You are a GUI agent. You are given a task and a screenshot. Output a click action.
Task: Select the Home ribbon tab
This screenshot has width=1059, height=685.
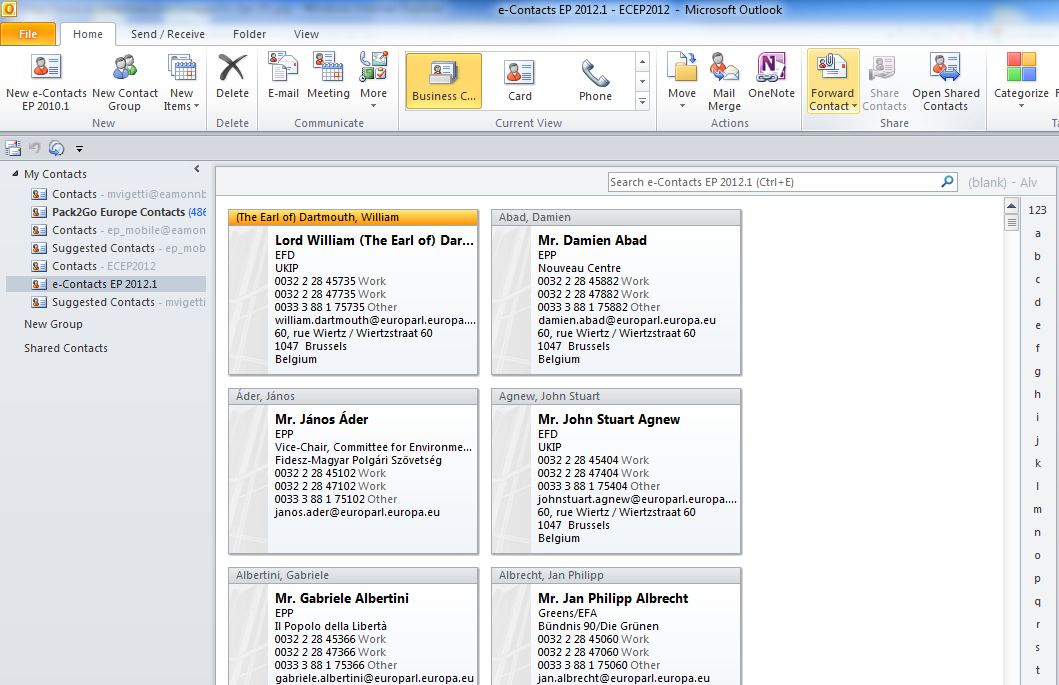point(88,34)
